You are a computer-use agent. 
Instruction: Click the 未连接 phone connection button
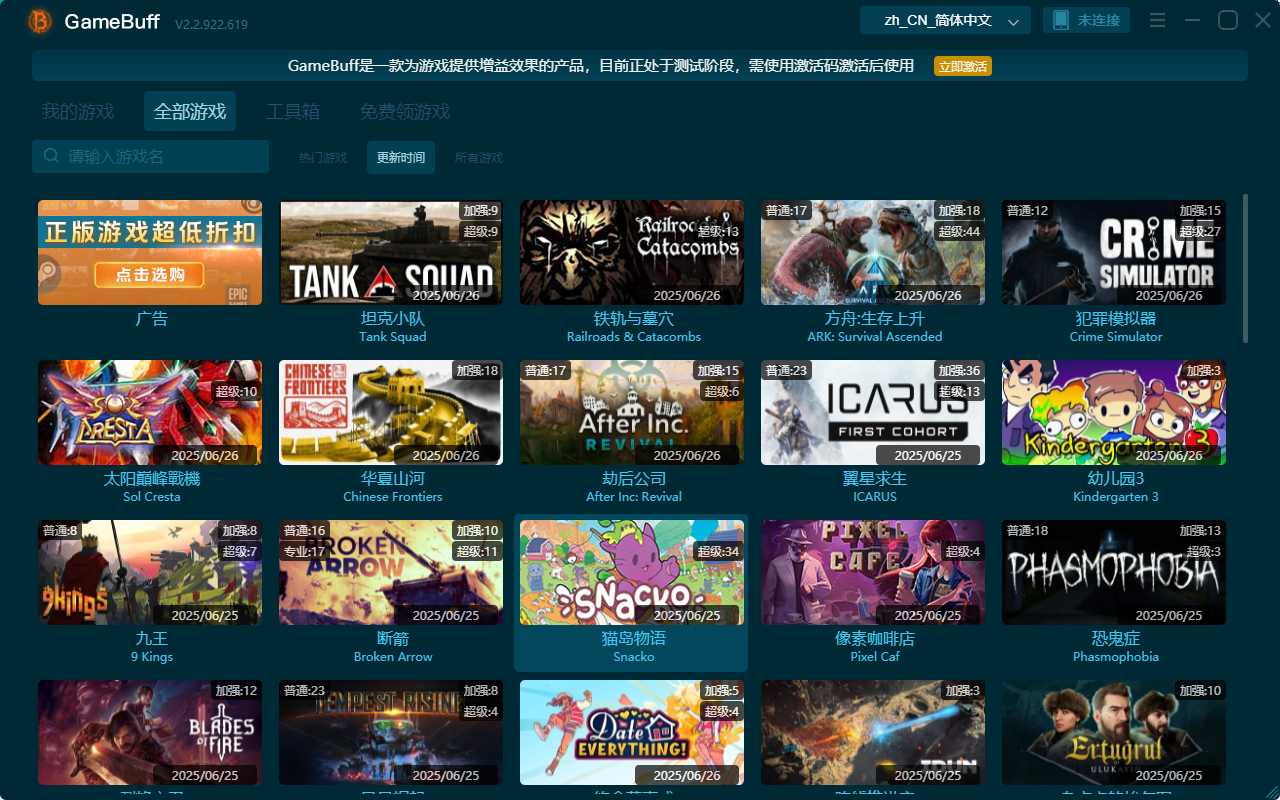pyautogui.click(x=1087, y=21)
